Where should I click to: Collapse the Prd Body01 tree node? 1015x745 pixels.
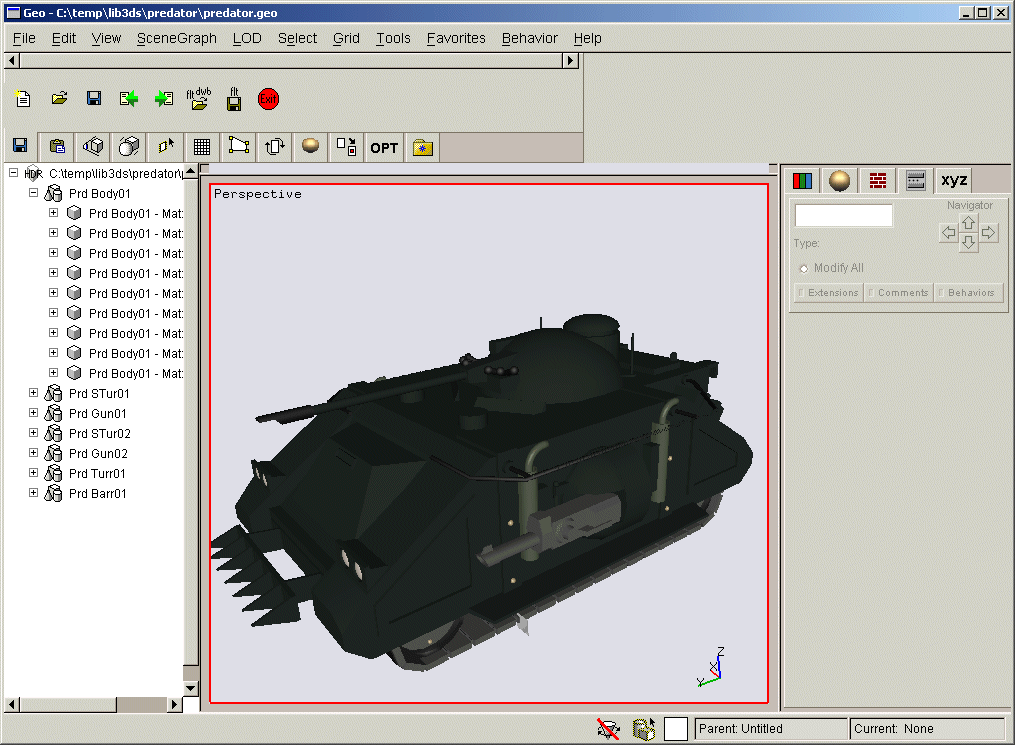[x=33, y=193]
